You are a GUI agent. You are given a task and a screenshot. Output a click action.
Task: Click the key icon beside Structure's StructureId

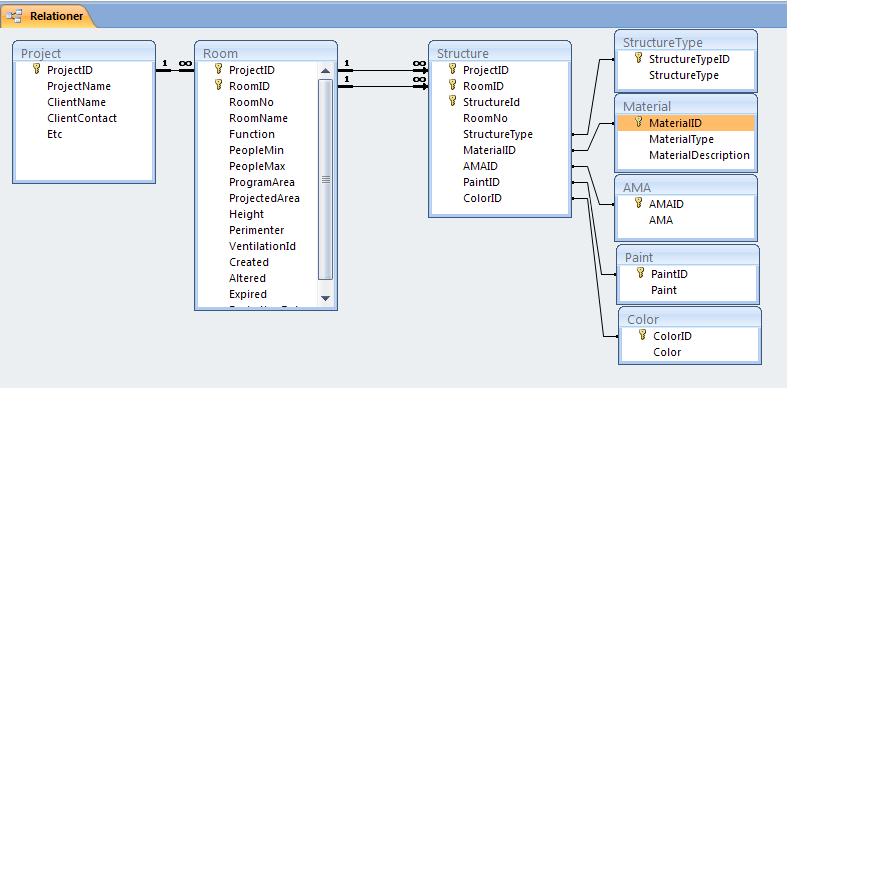coord(452,101)
